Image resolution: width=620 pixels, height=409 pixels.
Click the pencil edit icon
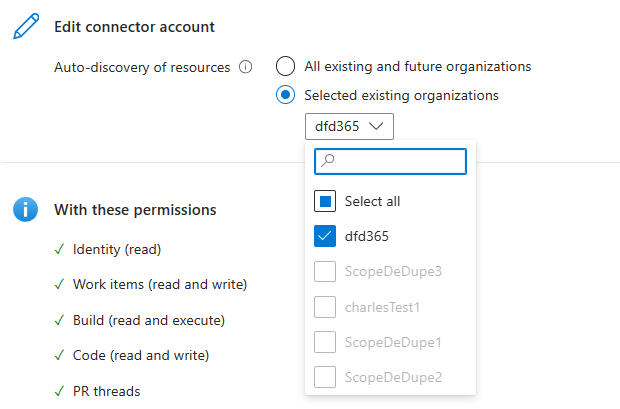pos(26,26)
